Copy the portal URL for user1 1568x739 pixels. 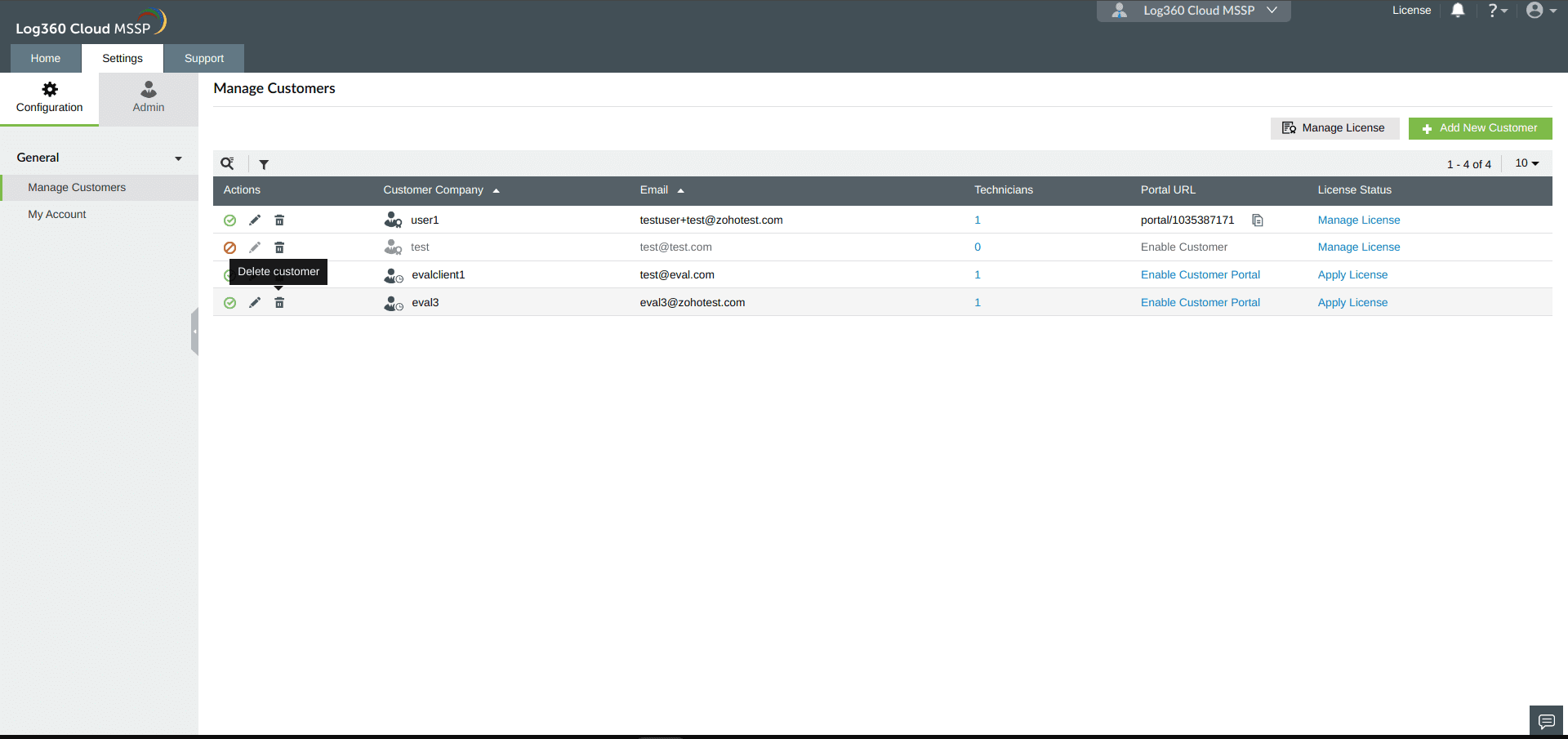point(1258,220)
